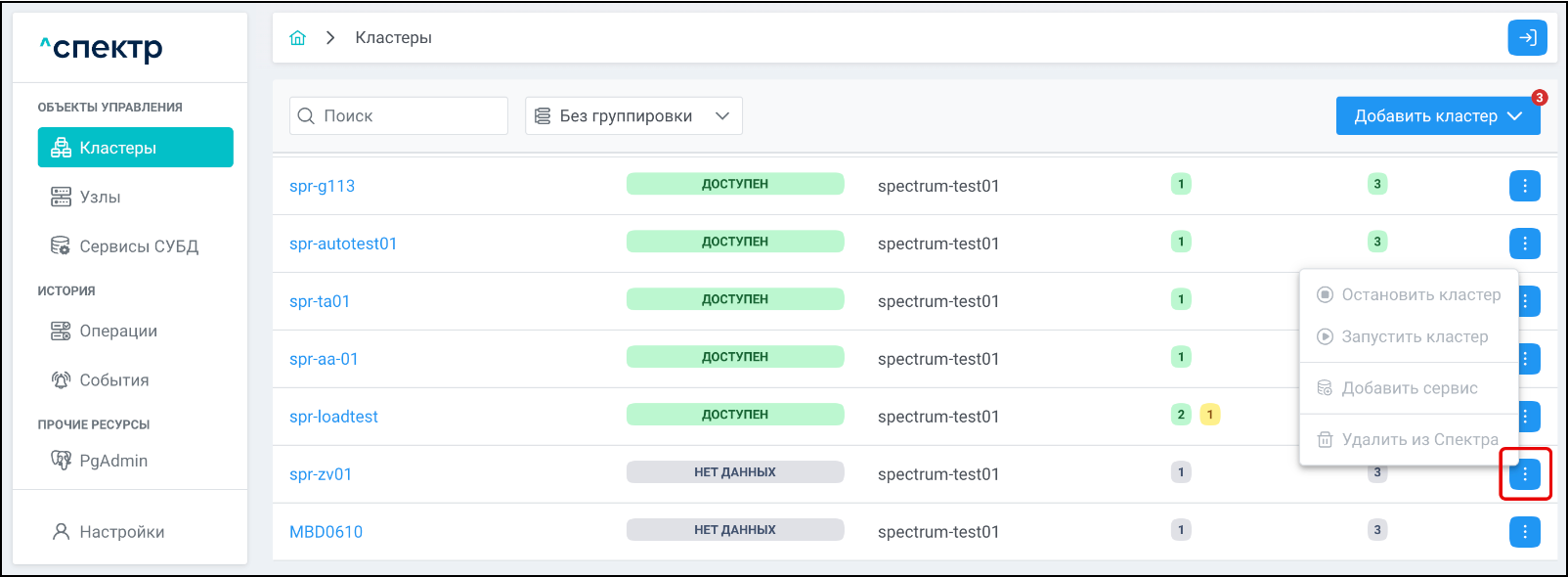This screenshot has height=577, width=1568.
Task: Open Операции history page
Action: coord(117,332)
